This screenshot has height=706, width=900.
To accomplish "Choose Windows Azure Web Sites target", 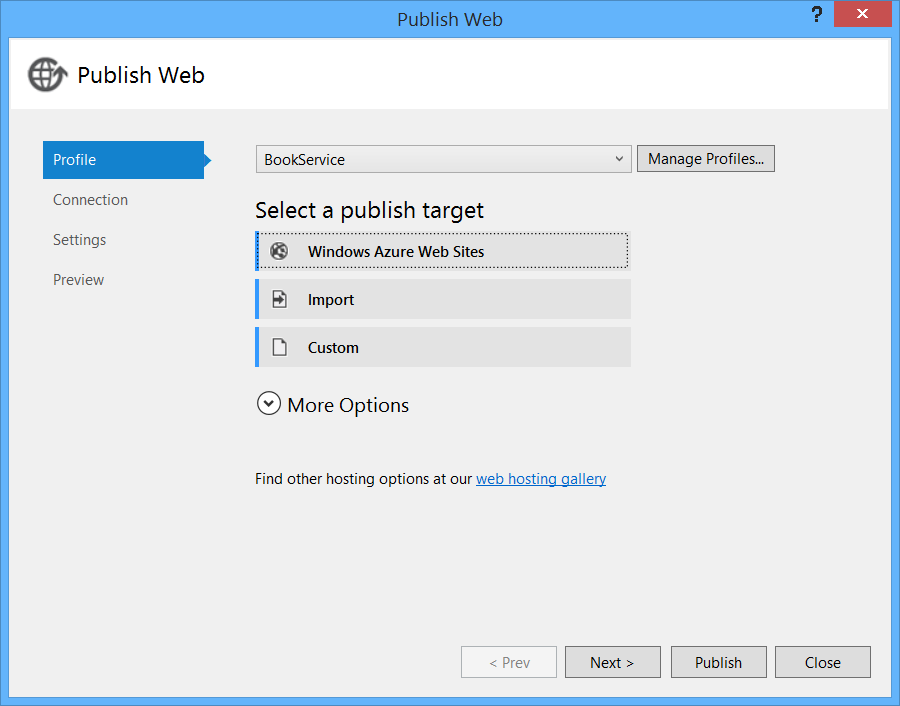I will tap(443, 252).
